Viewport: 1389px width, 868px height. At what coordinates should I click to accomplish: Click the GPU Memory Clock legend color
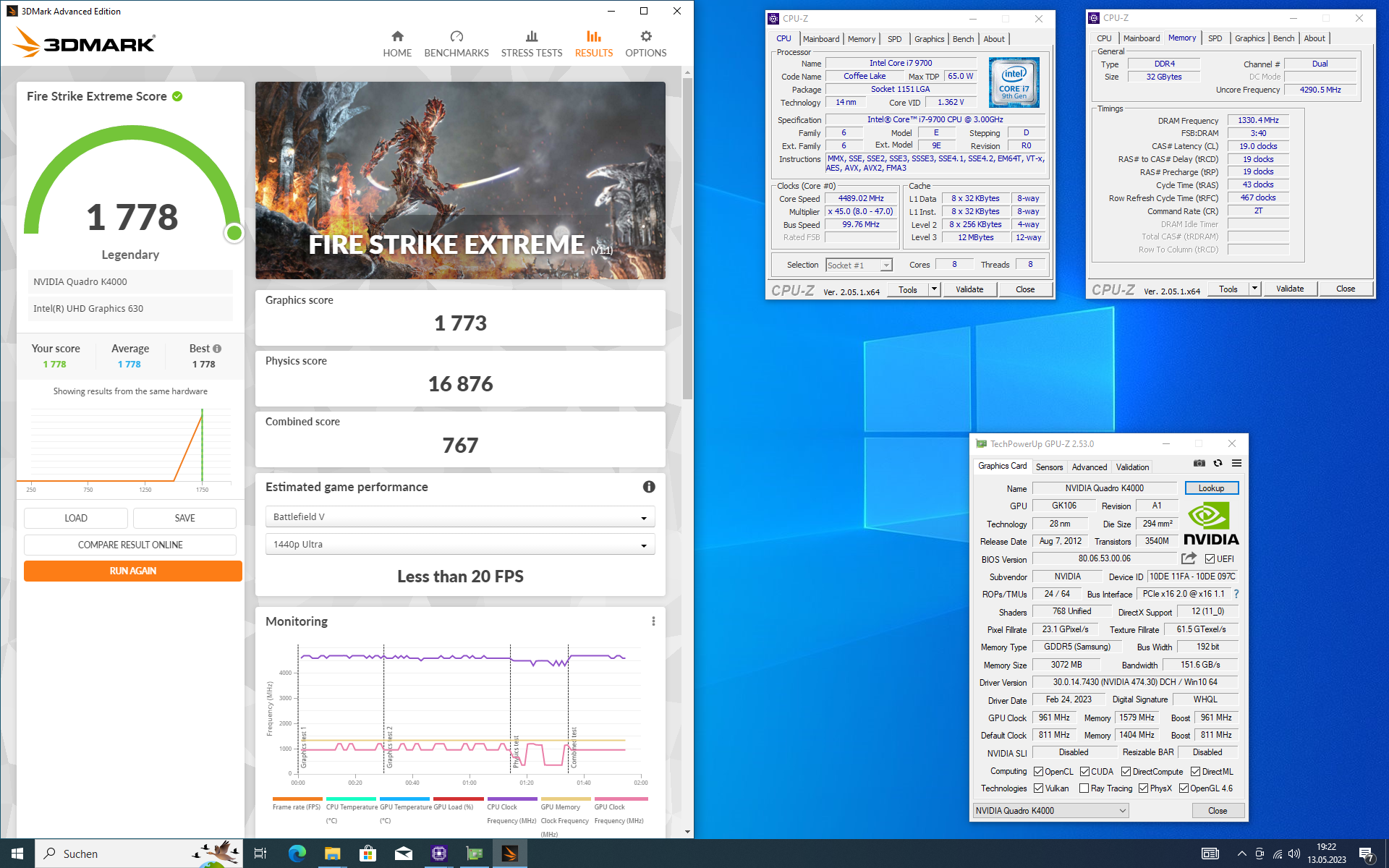(x=566, y=799)
